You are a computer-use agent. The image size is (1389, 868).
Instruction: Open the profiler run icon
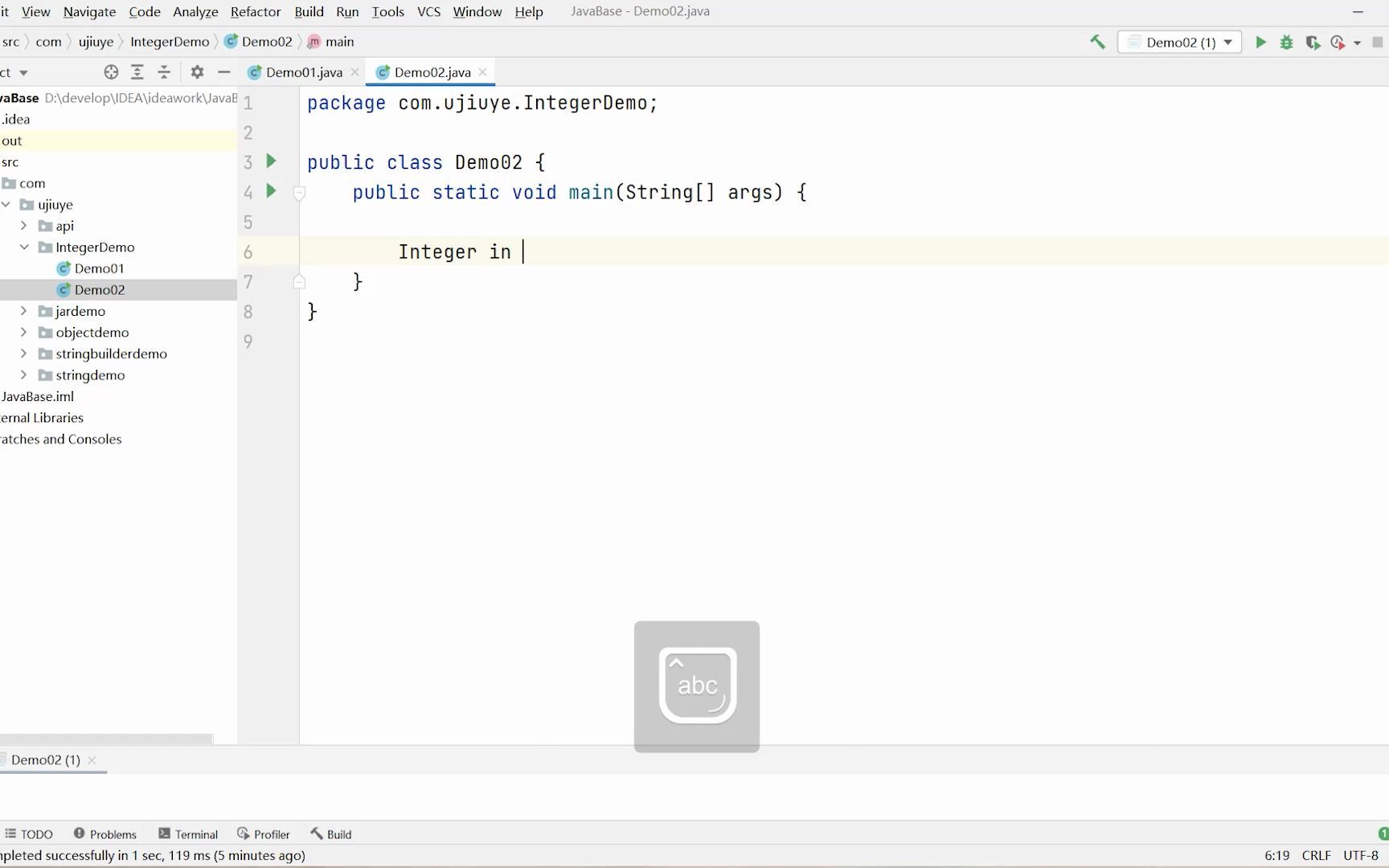coord(1338,42)
